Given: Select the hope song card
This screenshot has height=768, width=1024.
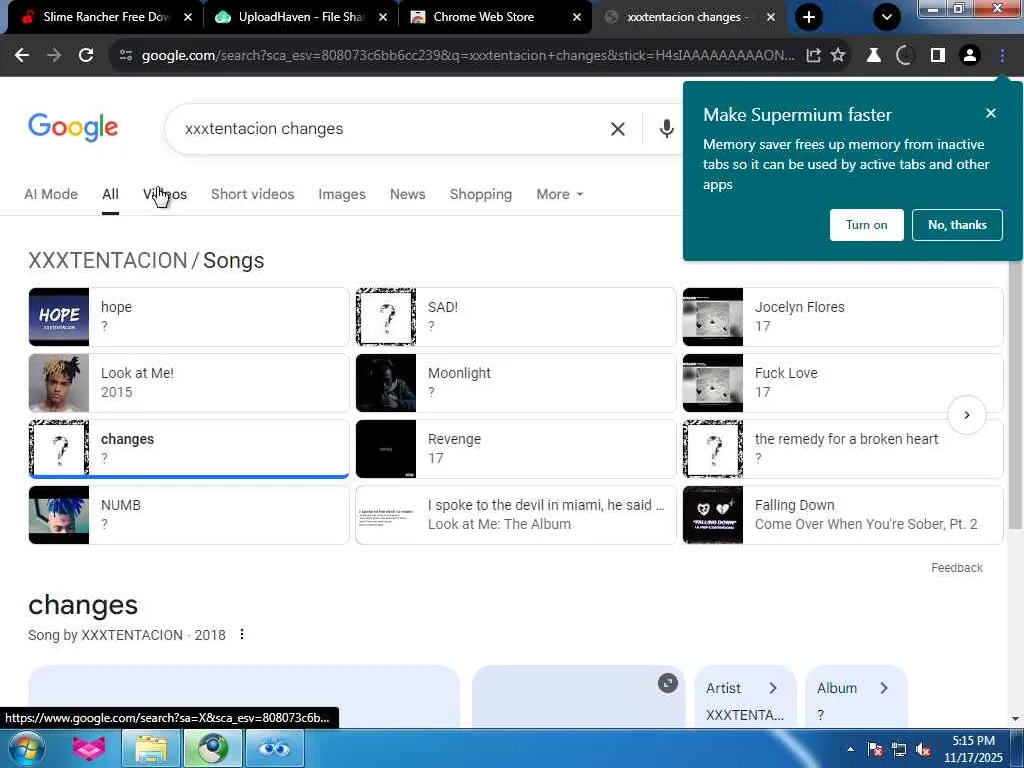Looking at the screenshot, I should tap(189, 317).
